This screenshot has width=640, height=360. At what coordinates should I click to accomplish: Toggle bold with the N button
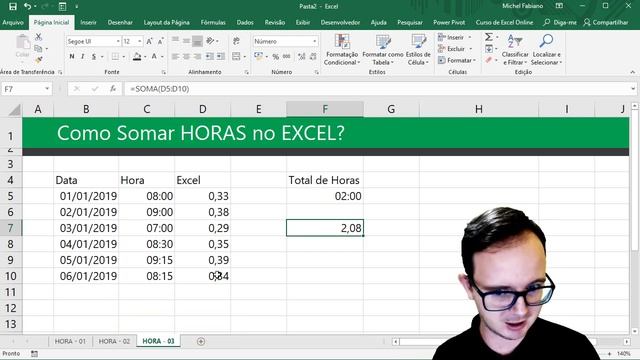72,56
